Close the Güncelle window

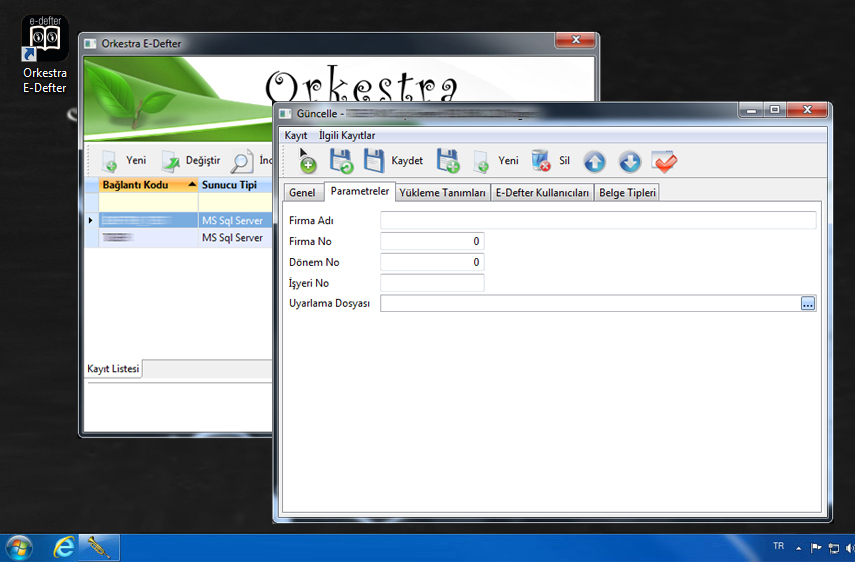[808, 110]
